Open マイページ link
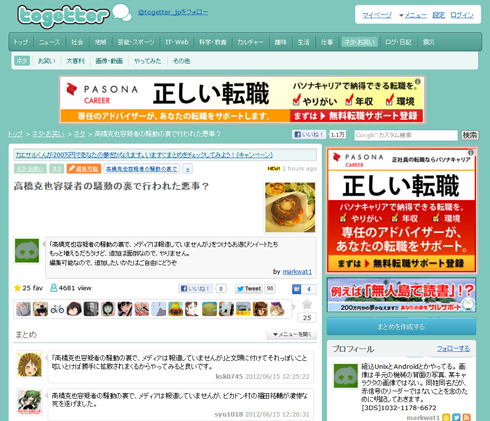Screen dimensions: 490x421 (377, 15)
